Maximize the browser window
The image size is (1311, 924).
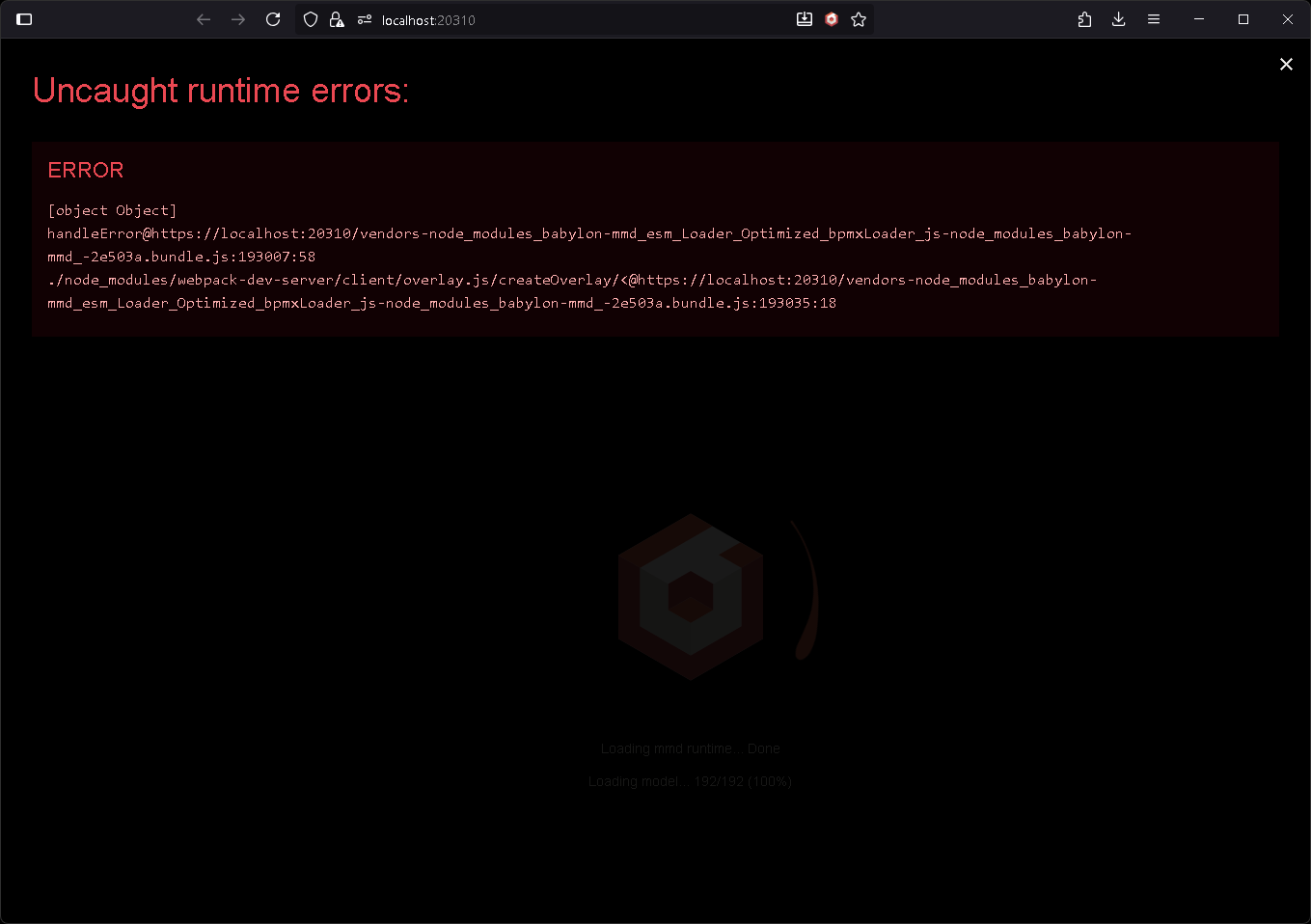point(1243,19)
